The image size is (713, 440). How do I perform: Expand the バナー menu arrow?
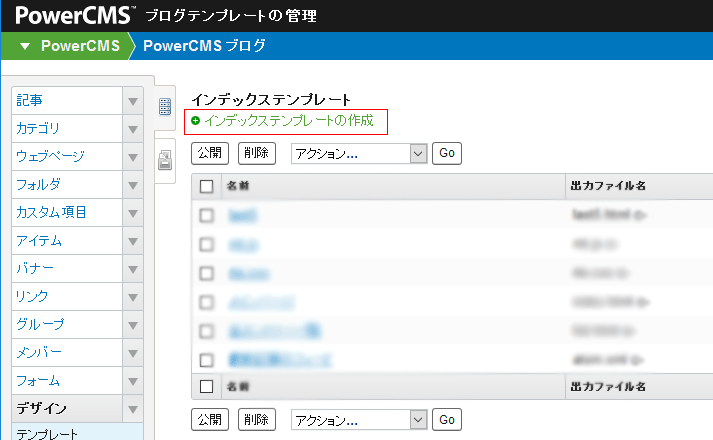click(133, 269)
